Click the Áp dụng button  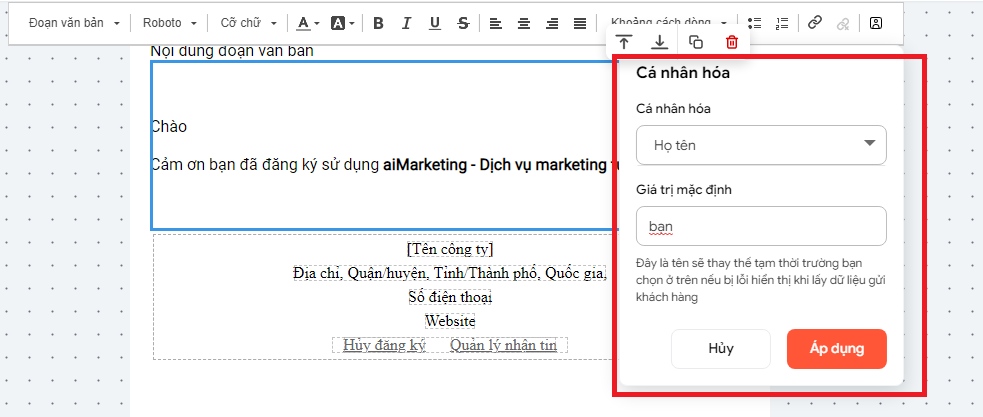(x=837, y=349)
